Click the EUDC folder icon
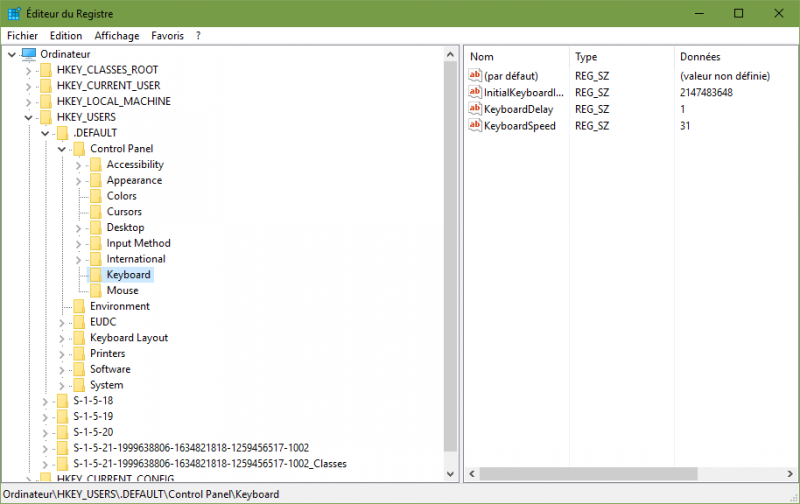Image resolution: width=800 pixels, height=504 pixels. [79, 322]
